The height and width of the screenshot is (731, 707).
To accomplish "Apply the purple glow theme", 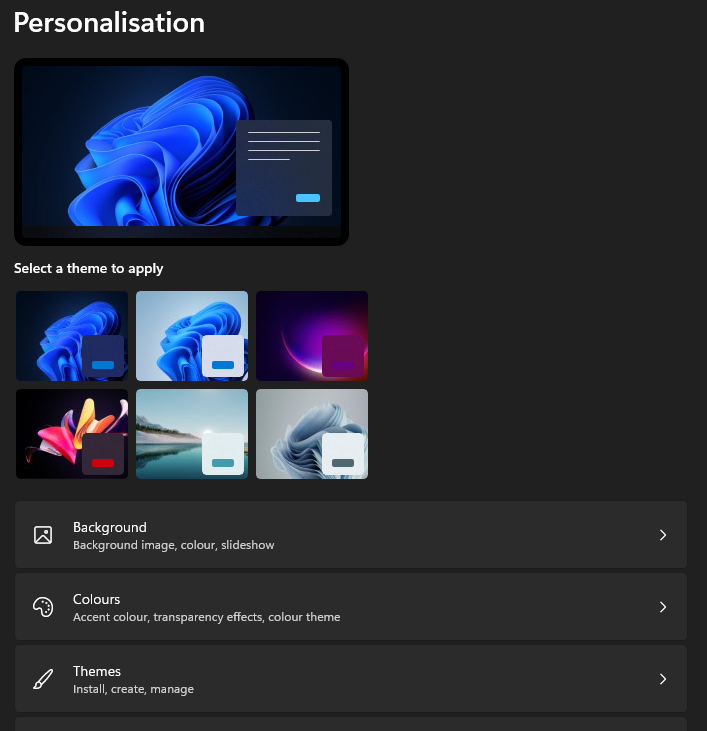I will (x=312, y=336).
